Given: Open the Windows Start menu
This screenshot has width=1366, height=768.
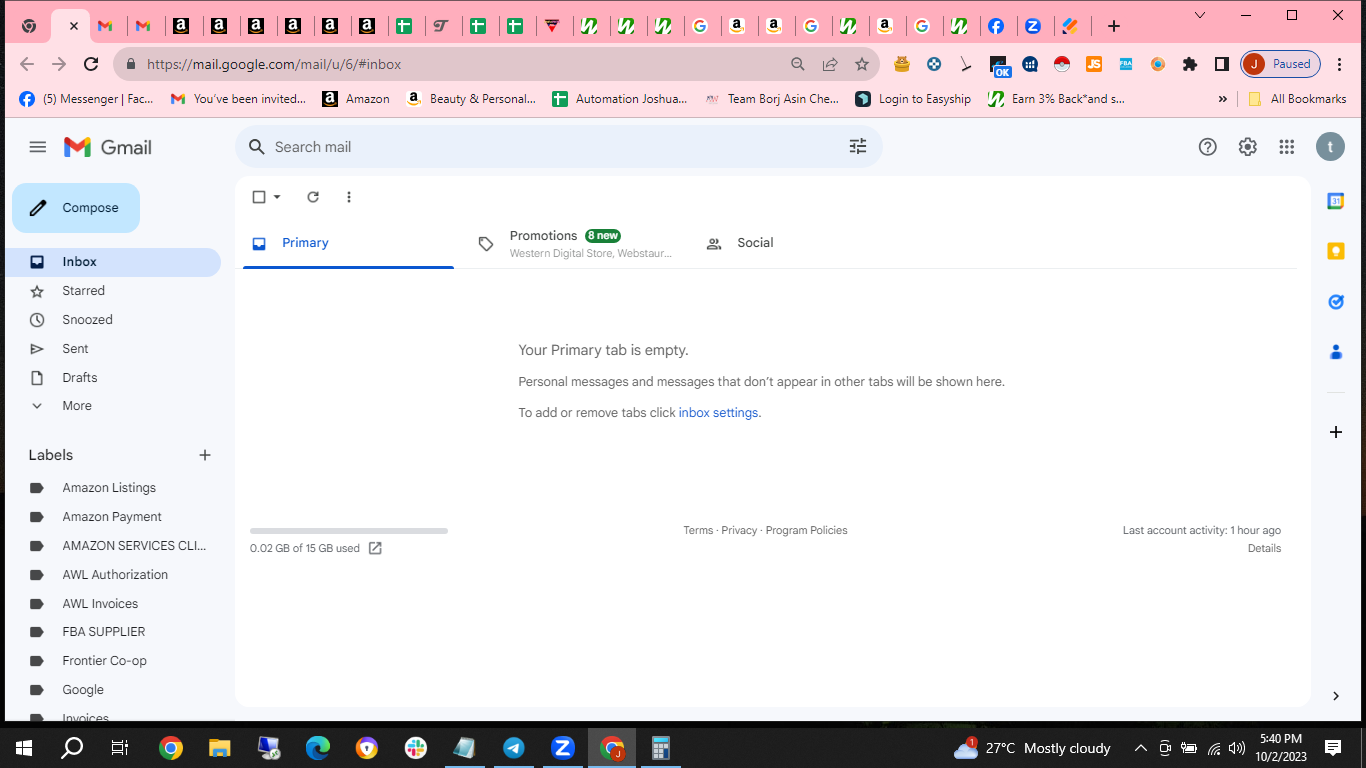Looking at the screenshot, I should pos(24,748).
